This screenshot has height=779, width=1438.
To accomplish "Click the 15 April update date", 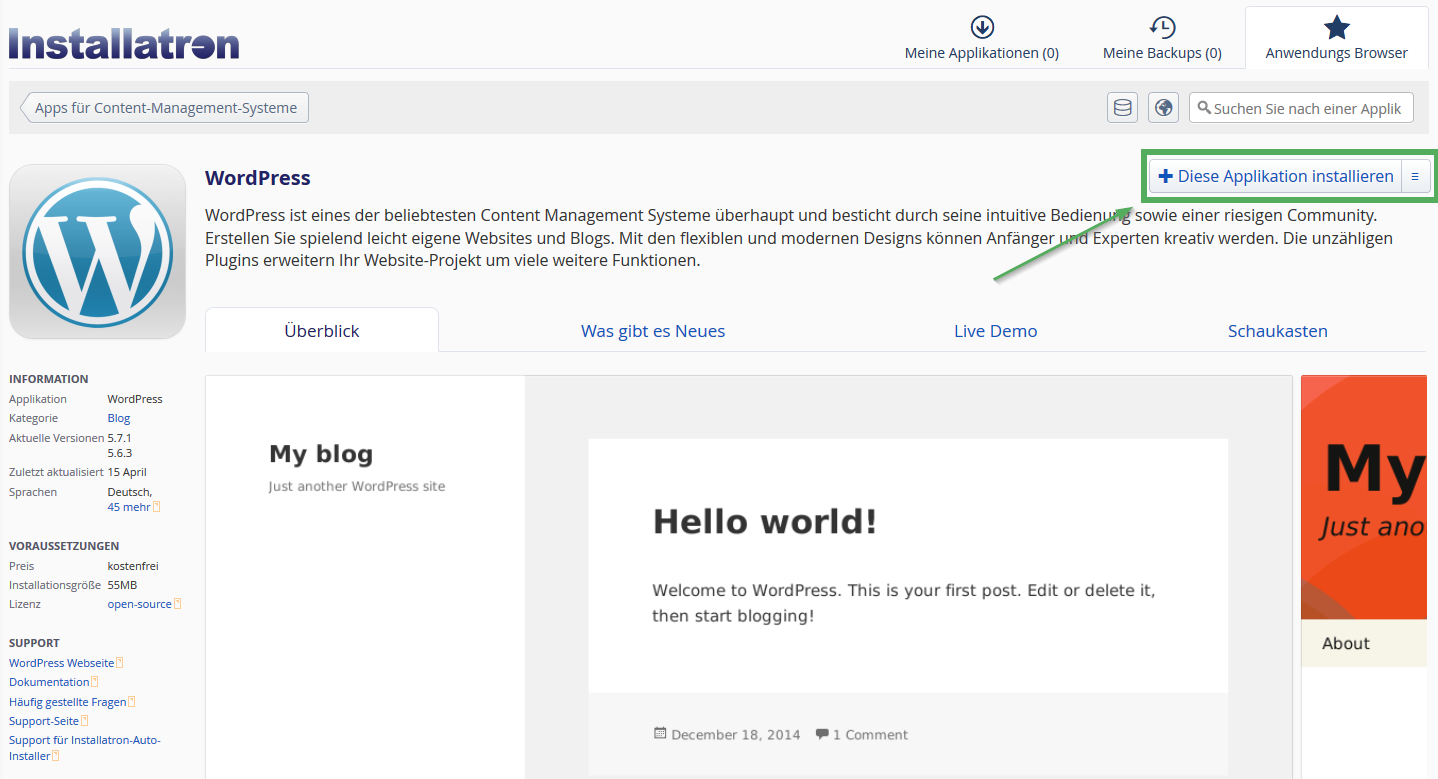I will pyautogui.click(x=128, y=472).
